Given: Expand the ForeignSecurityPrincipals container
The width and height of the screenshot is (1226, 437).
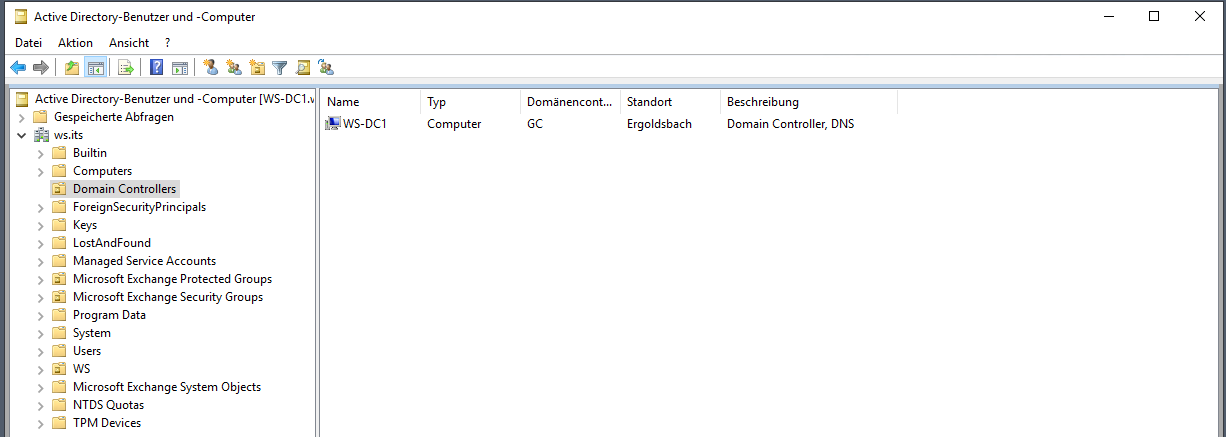Looking at the screenshot, I should pos(40,207).
